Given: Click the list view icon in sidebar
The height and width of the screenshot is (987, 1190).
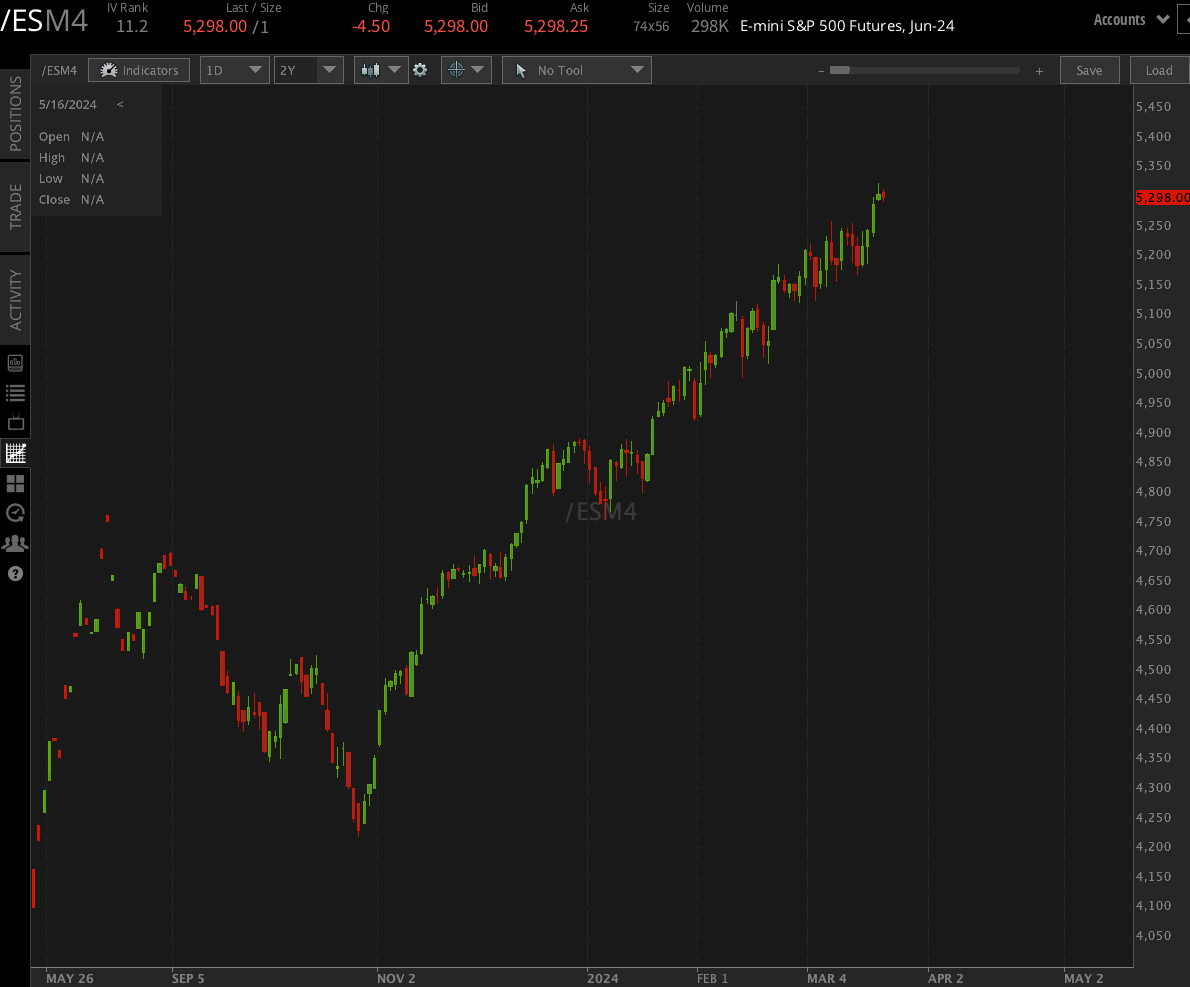Looking at the screenshot, I should 15,392.
